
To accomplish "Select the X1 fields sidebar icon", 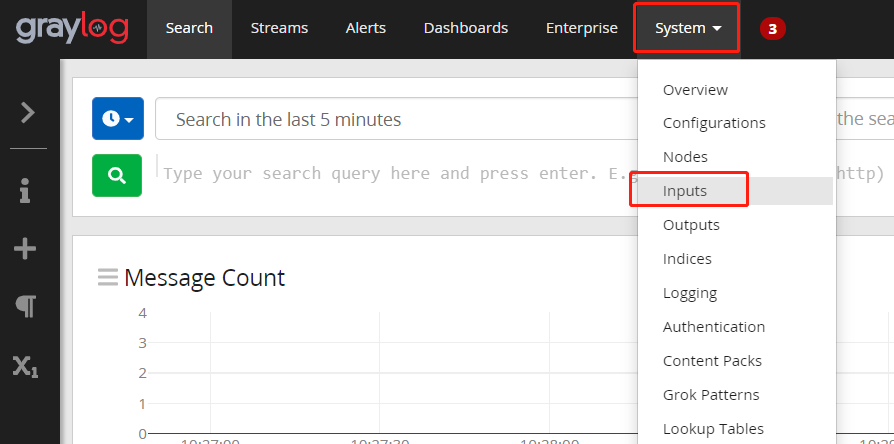I will 26,366.
